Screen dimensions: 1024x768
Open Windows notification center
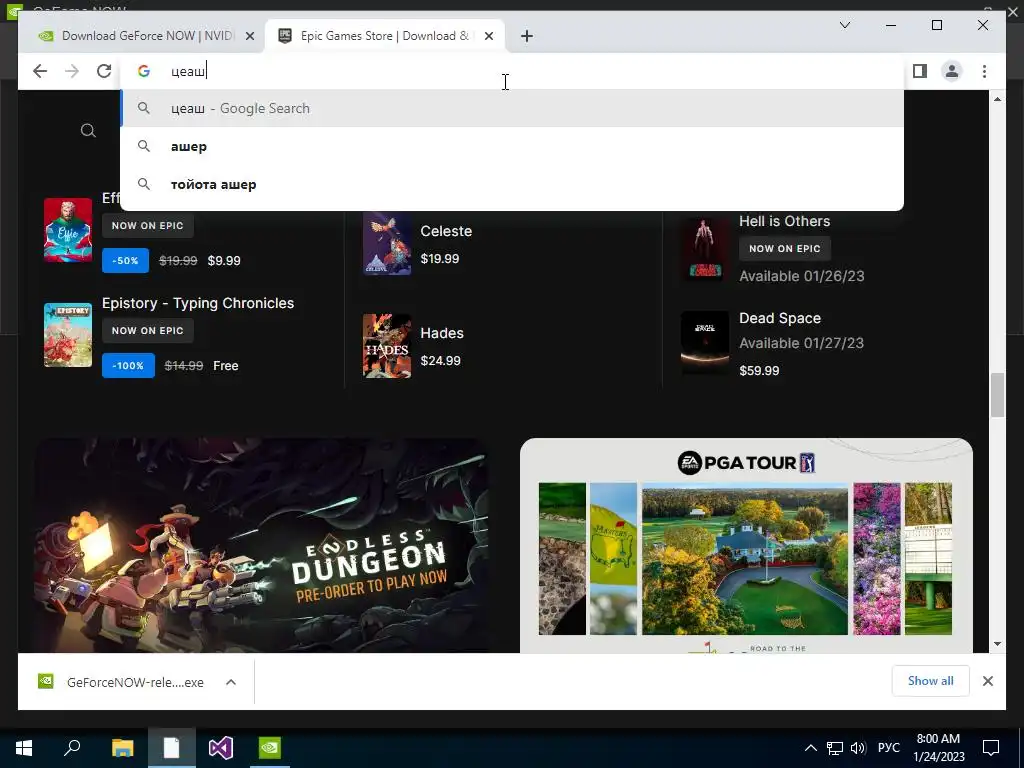991,748
